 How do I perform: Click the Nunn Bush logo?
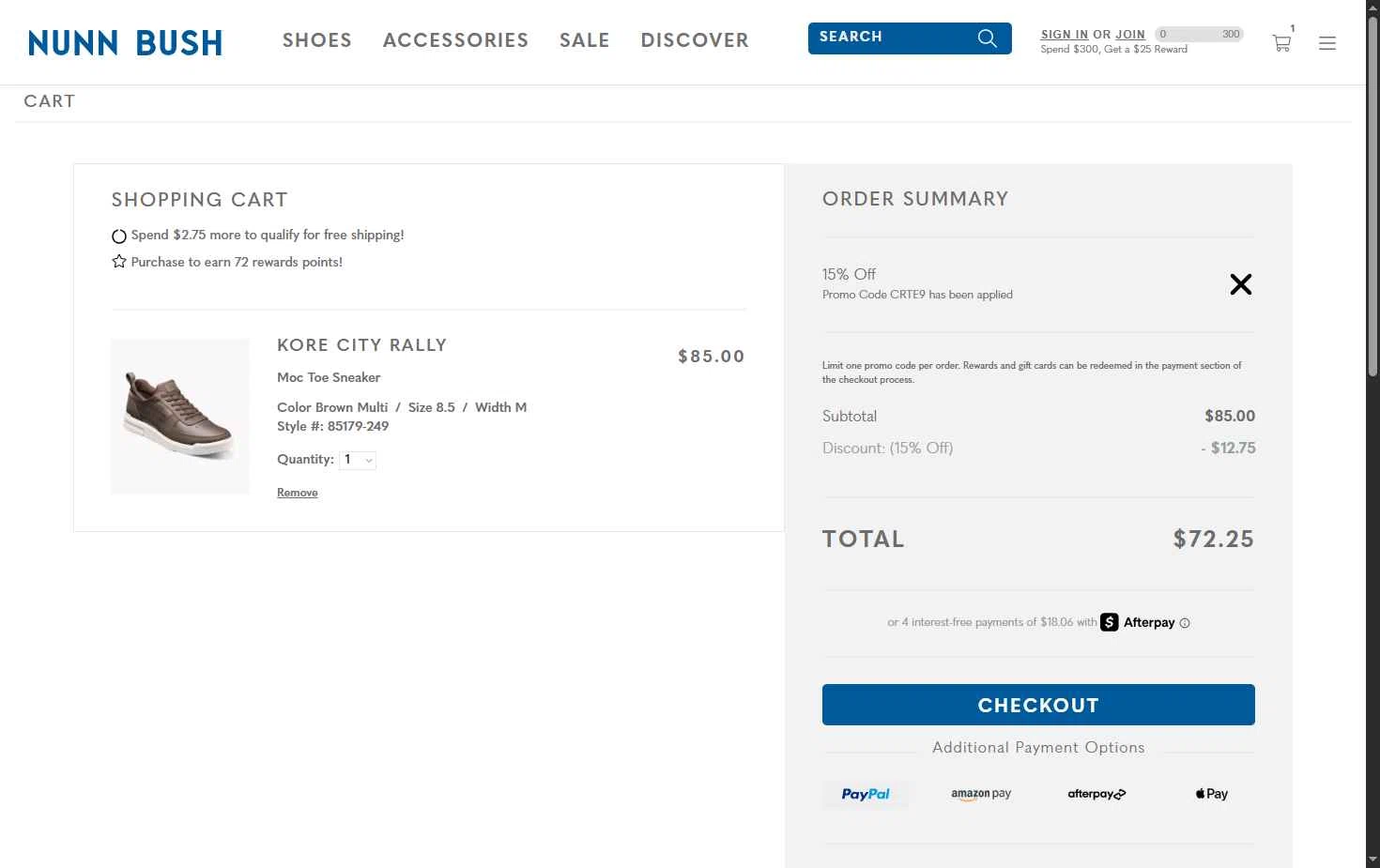click(x=125, y=42)
